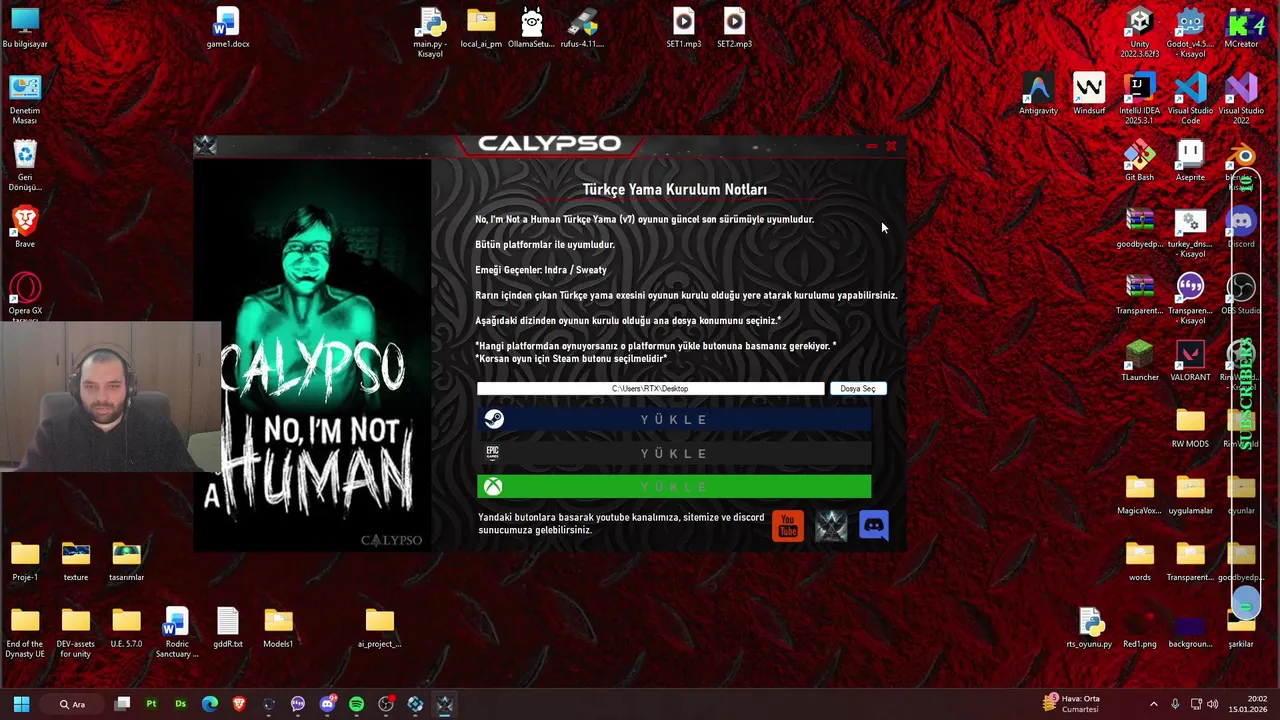
Task: Open the Hava: Orta weather widget
Action: tap(1073, 704)
